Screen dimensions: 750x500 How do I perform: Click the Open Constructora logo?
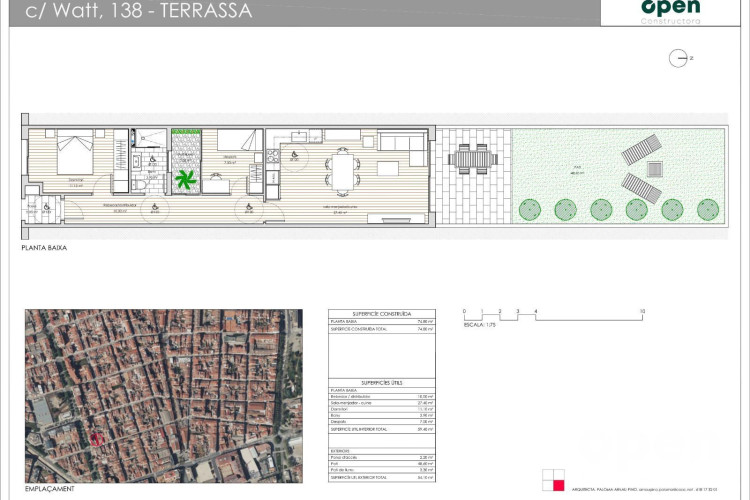669,11
